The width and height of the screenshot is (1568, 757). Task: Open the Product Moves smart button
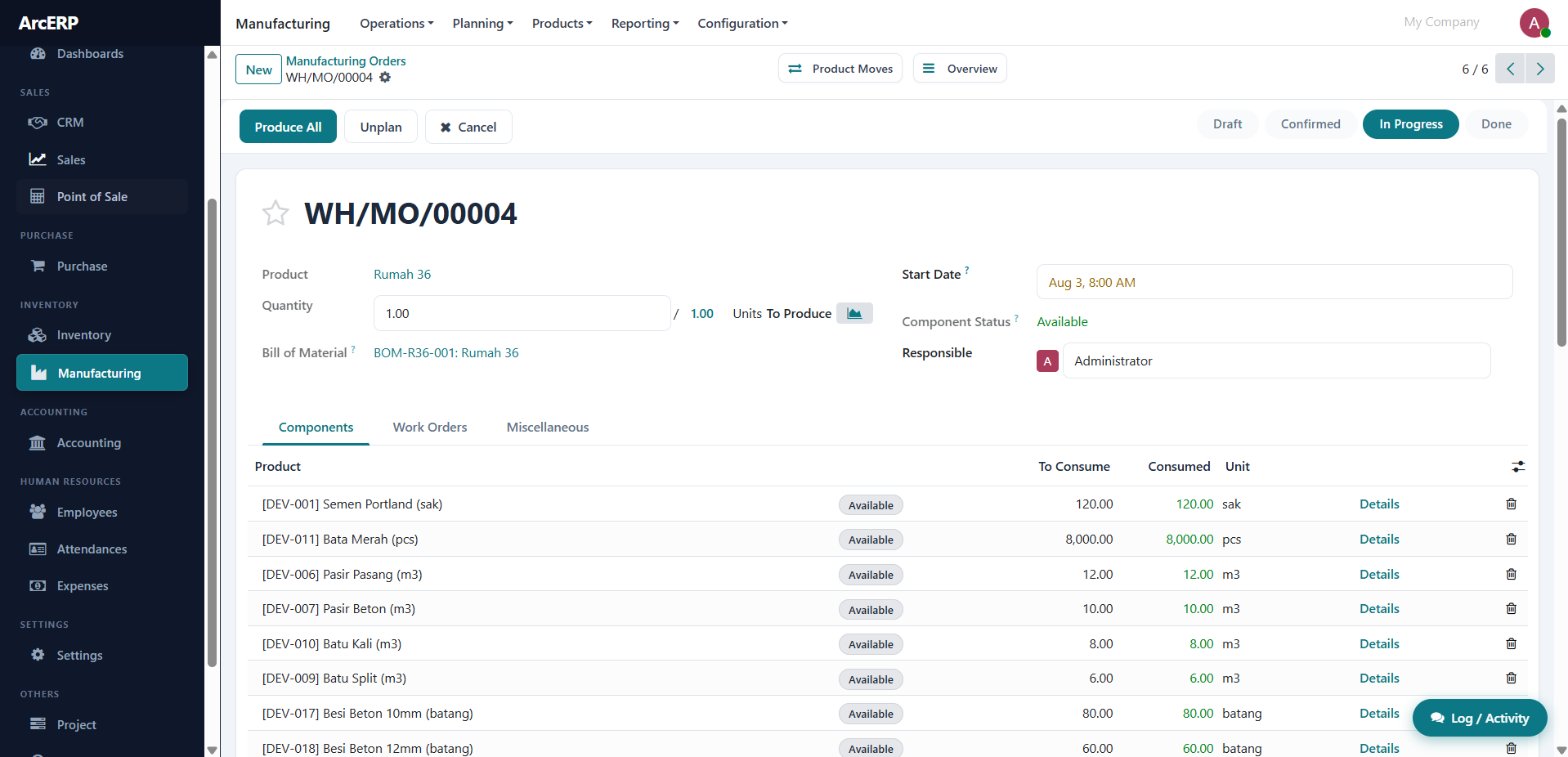(x=840, y=69)
